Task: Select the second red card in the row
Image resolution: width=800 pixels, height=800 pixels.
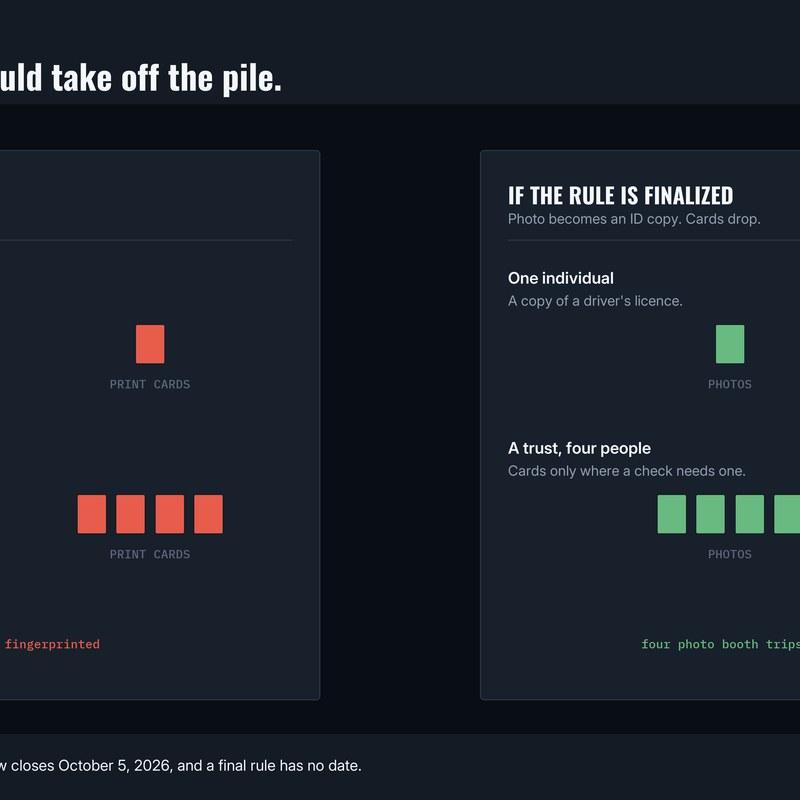Action: [x=131, y=514]
